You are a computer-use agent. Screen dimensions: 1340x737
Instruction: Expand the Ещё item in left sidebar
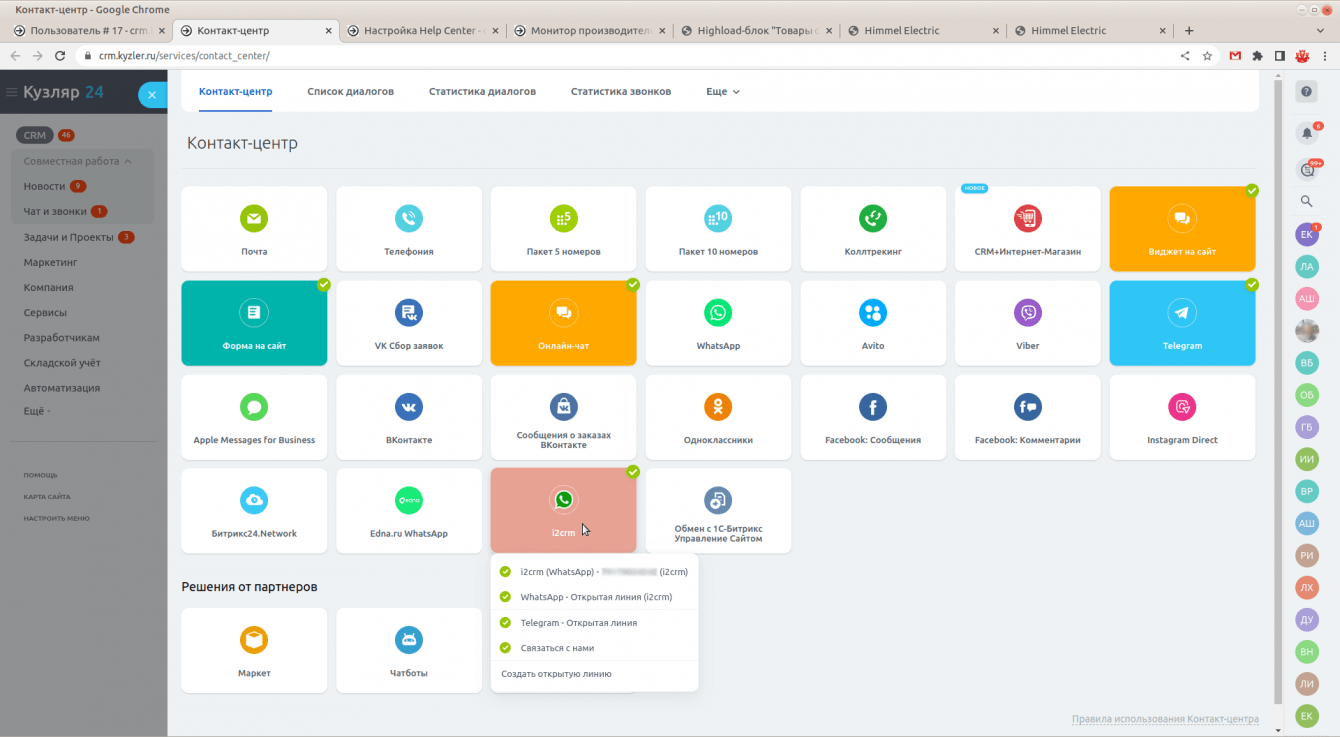click(x=37, y=411)
